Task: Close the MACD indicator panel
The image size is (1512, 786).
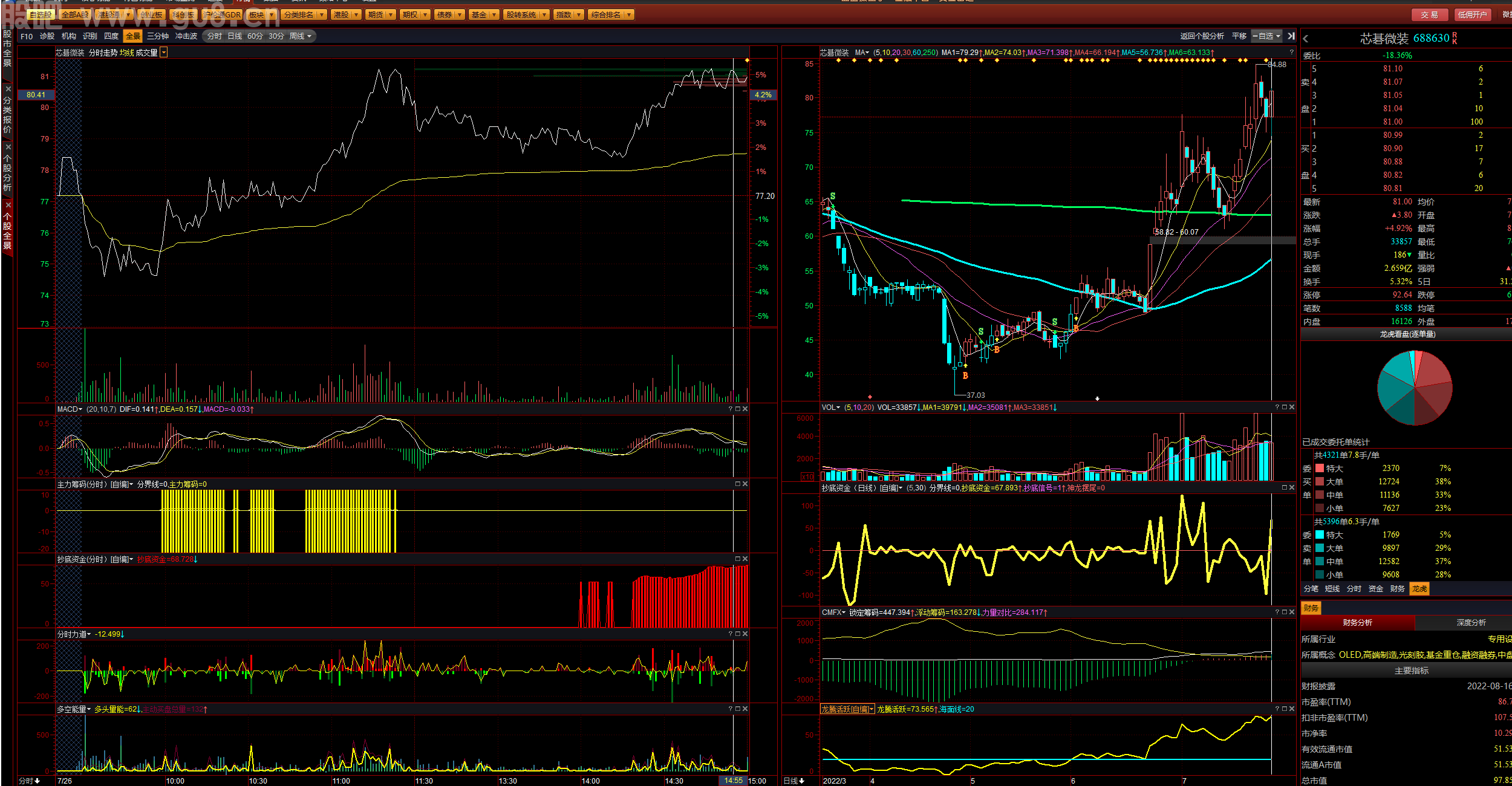Action: (x=745, y=409)
